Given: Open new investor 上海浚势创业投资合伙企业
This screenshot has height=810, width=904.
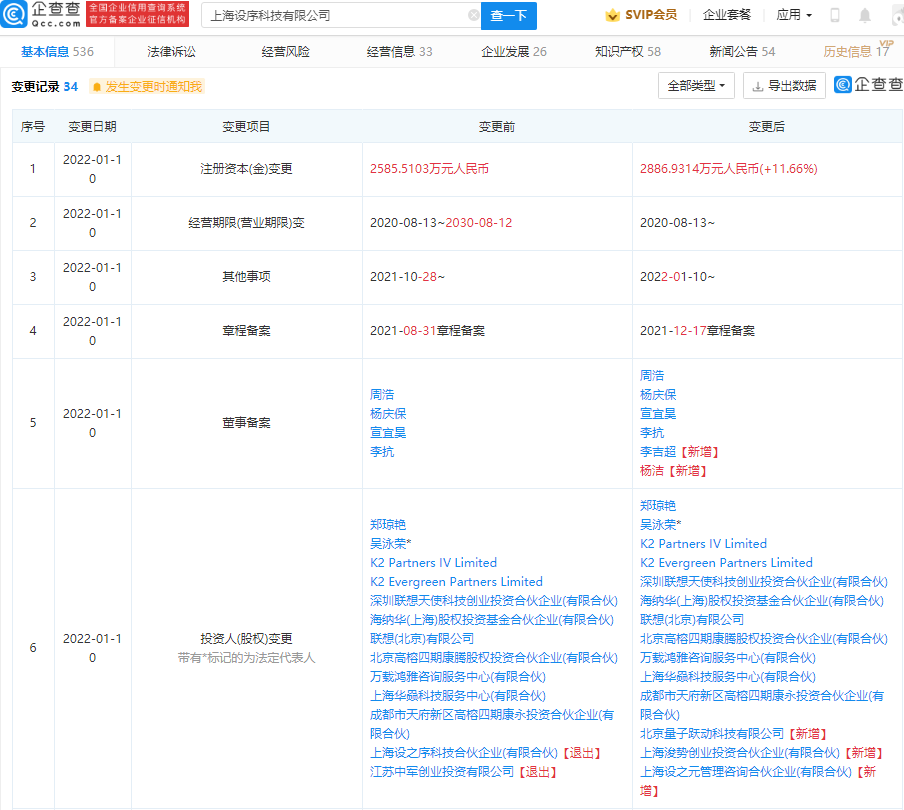Looking at the screenshot, I should coord(740,753).
